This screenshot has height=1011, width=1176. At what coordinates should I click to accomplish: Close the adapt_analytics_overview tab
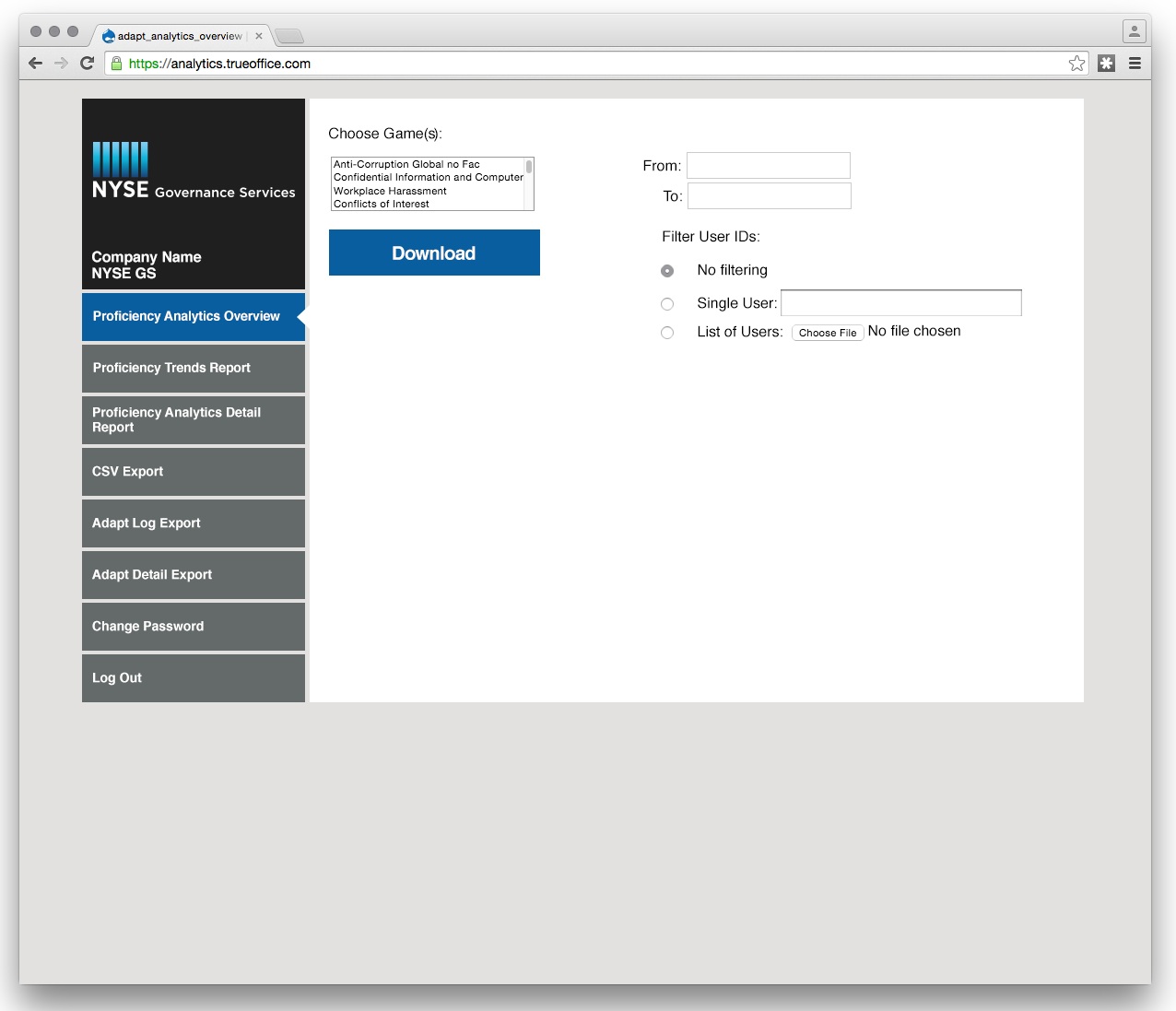(x=259, y=36)
